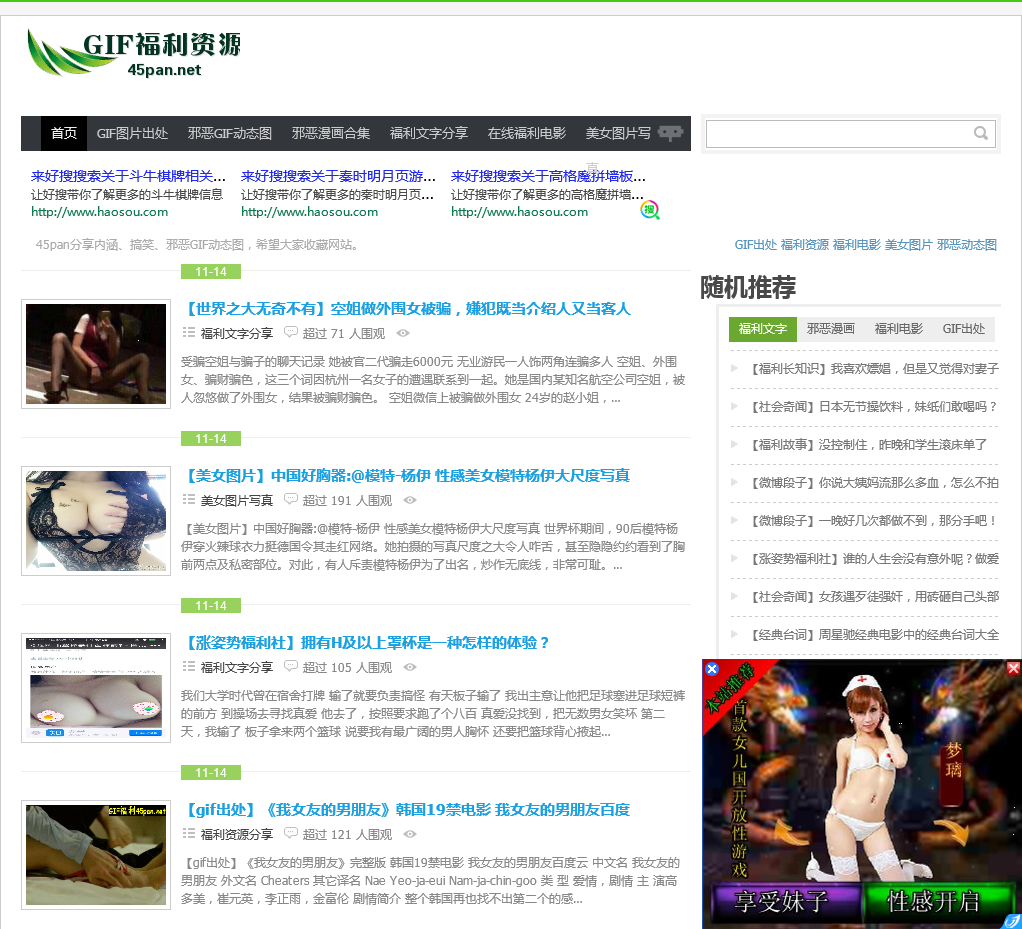The height and width of the screenshot is (929, 1022).
Task: Open sidebar item 【社会奇闻】日本无节操饮料
Action: (871, 406)
